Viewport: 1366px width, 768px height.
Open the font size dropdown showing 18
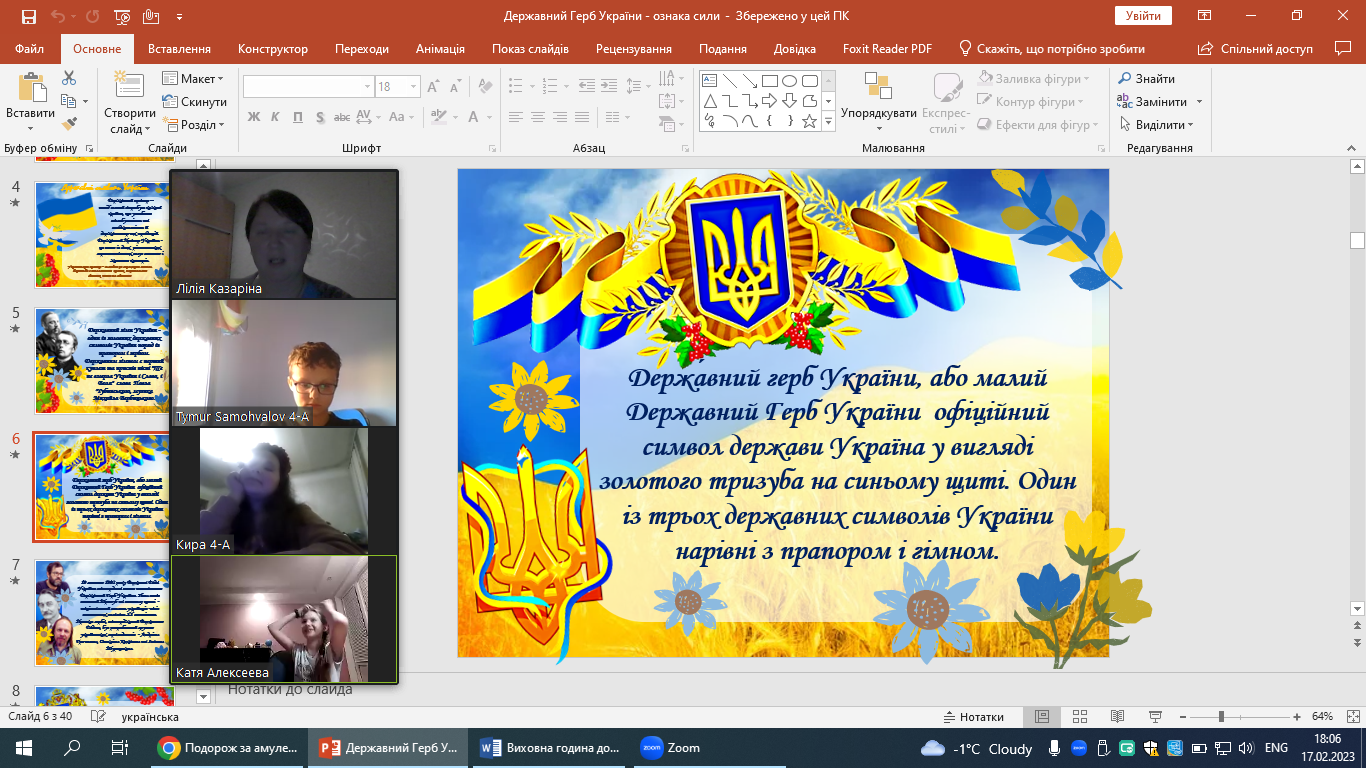414,87
